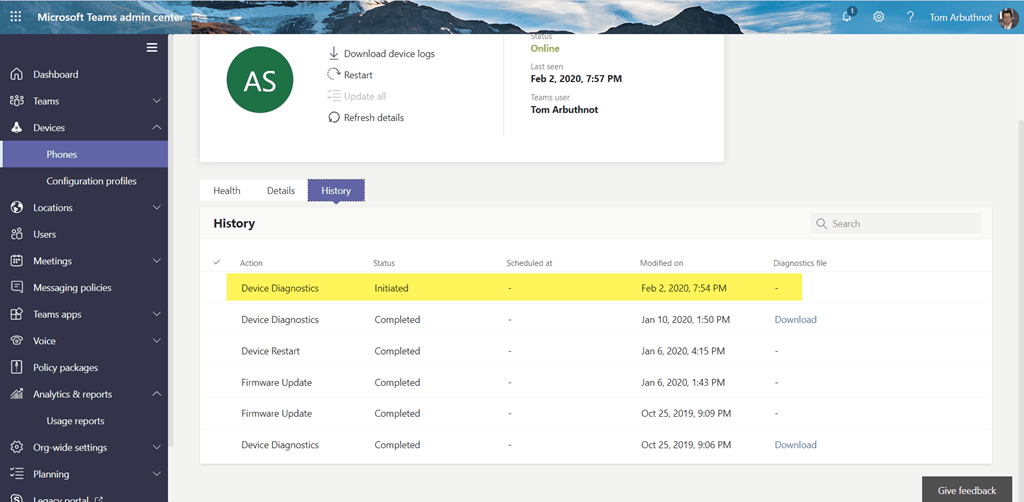Expand the Teams navigation section
The image size is (1024, 502).
point(156,101)
